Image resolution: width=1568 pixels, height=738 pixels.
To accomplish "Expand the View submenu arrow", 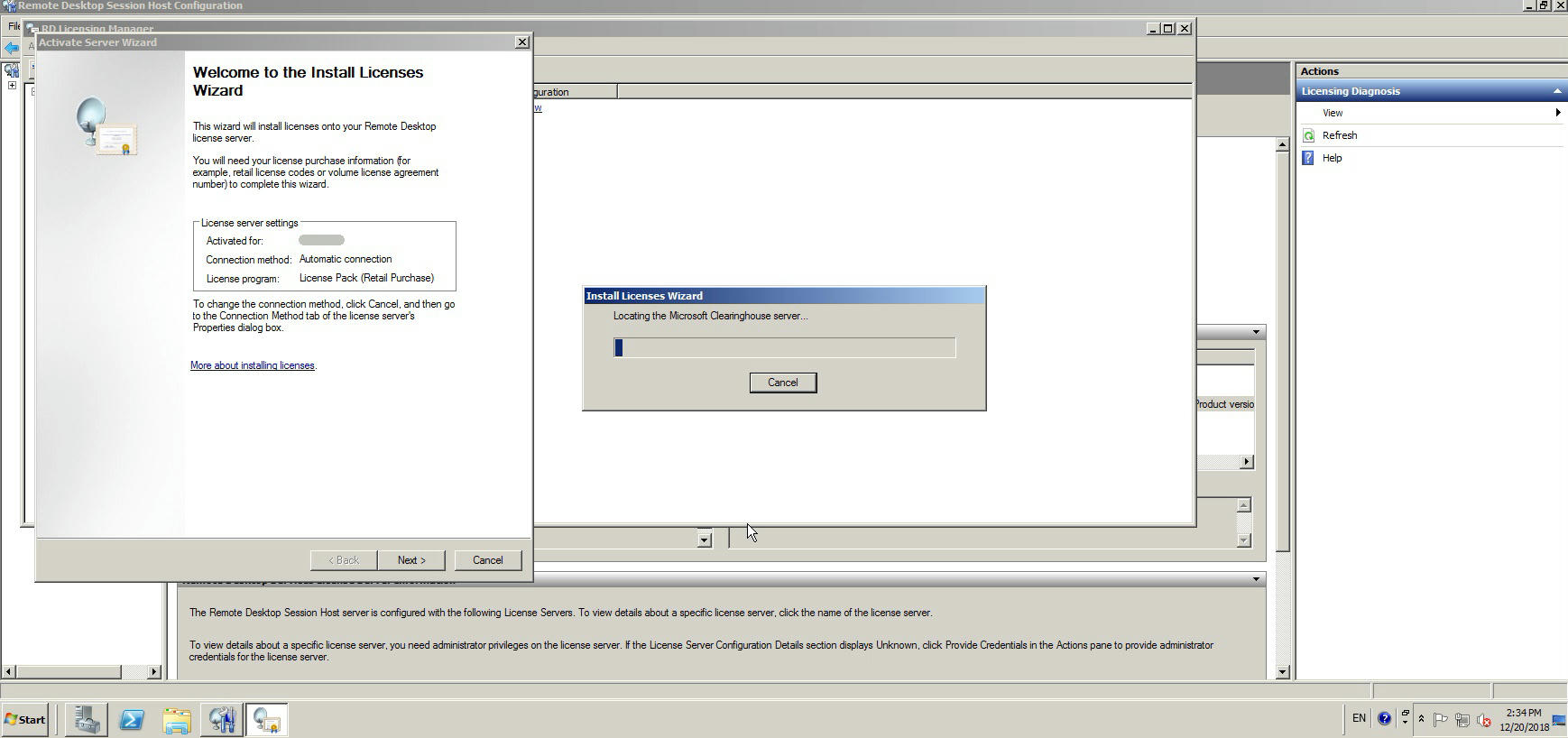I will click(x=1557, y=113).
